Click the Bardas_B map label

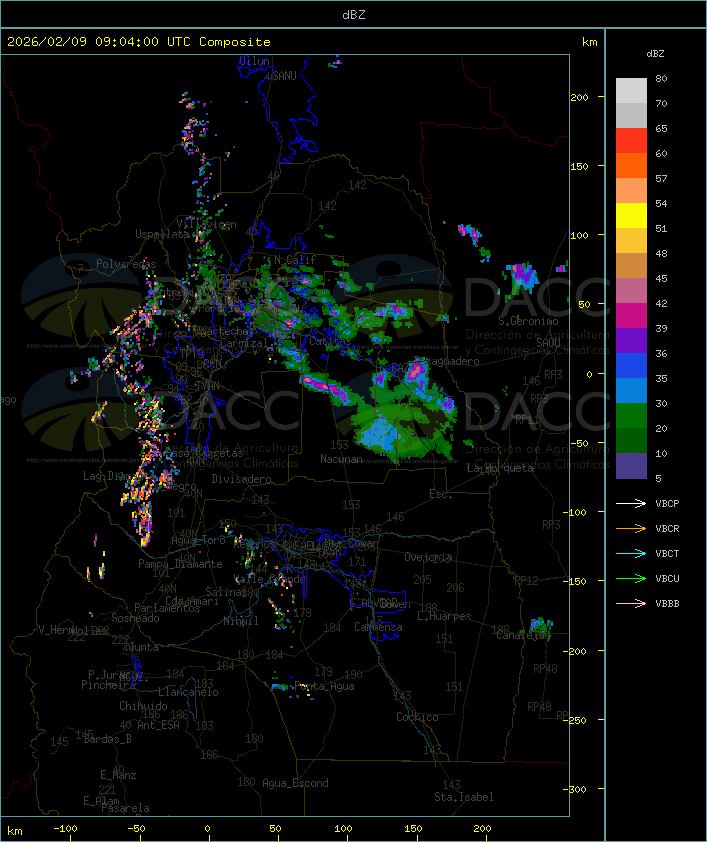[x=107, y=739]
